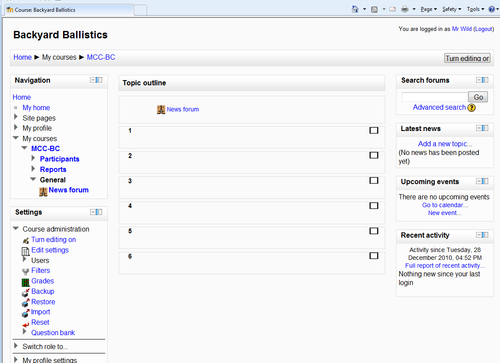Click the Edit settings icon
Viewport: 500px width, 363px height.
click(x=26, y=251)
